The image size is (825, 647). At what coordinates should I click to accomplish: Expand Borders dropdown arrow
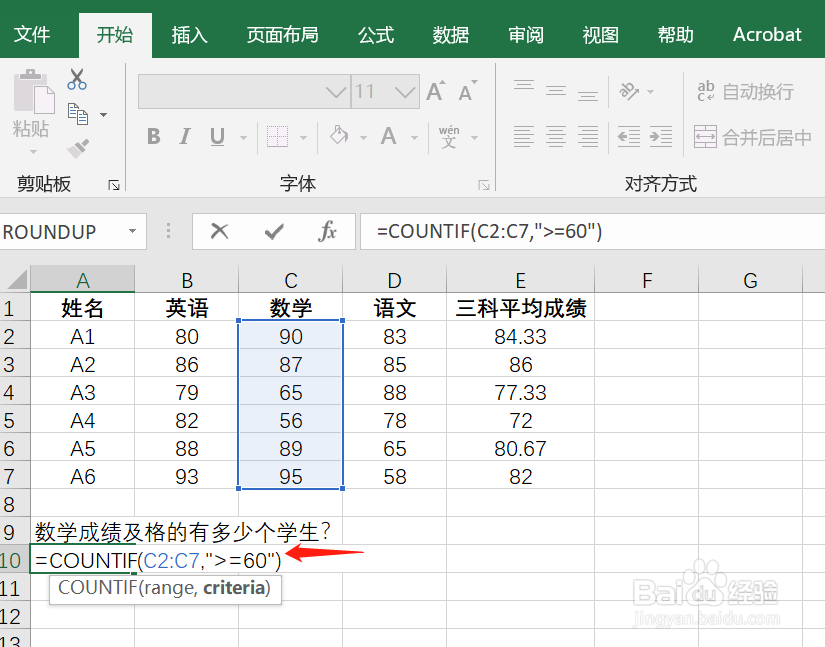pyautogui.click(x=304, y=138)
